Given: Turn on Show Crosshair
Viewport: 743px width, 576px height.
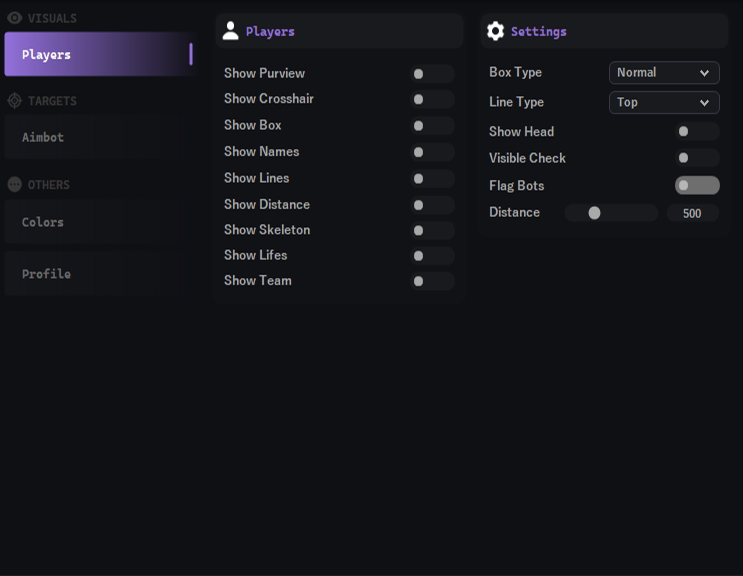Looking at the screenshot, I should click(x=432, y=100).
